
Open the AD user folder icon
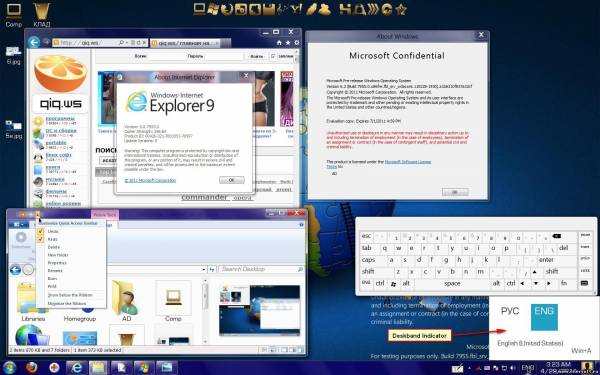tap(126, 302)
